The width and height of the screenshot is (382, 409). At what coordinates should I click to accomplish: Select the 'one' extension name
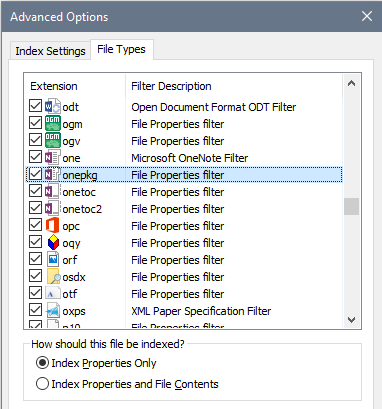click(x=71, y=158)
